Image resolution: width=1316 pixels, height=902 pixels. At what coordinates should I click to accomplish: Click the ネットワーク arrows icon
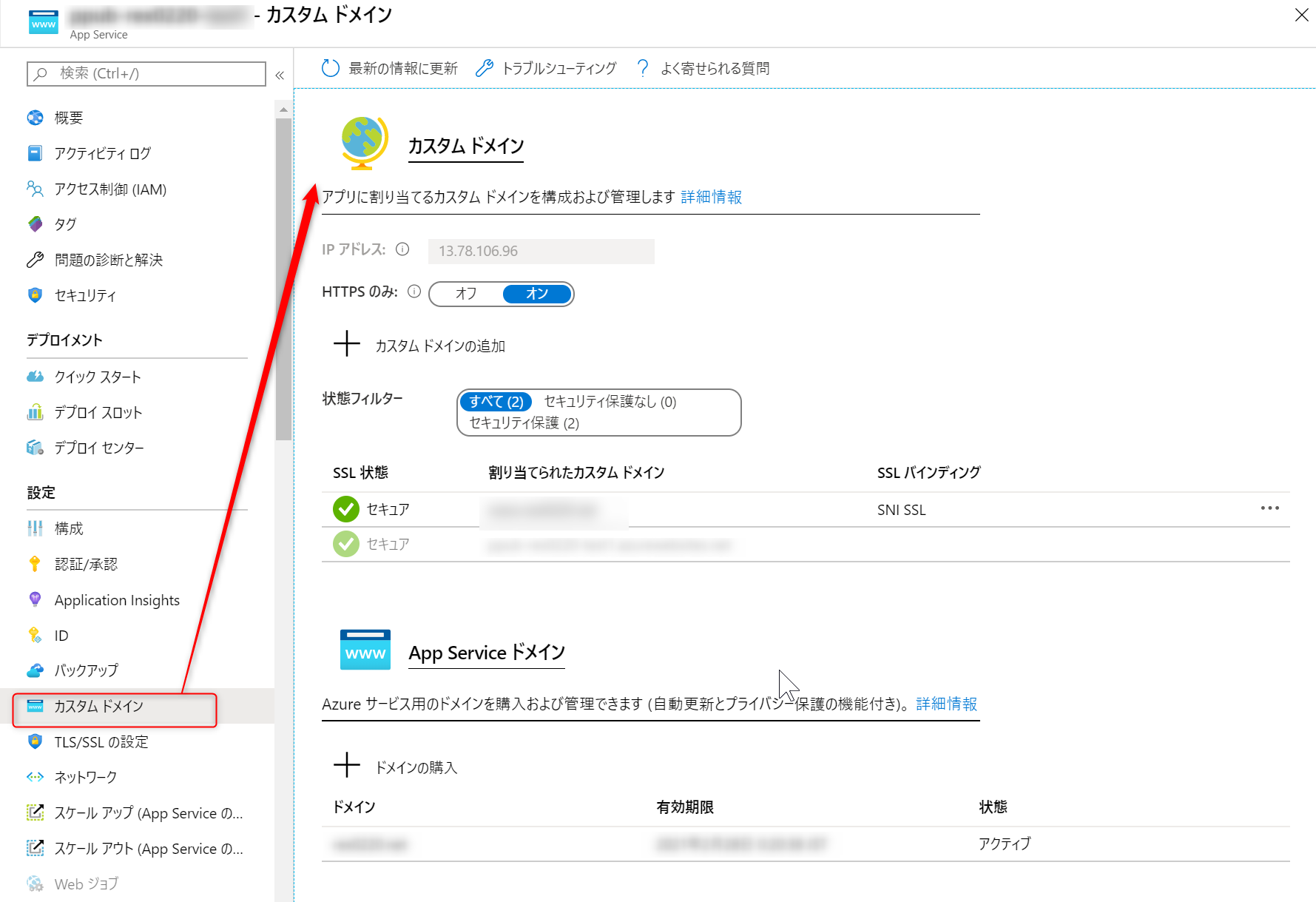pos(35,777)
